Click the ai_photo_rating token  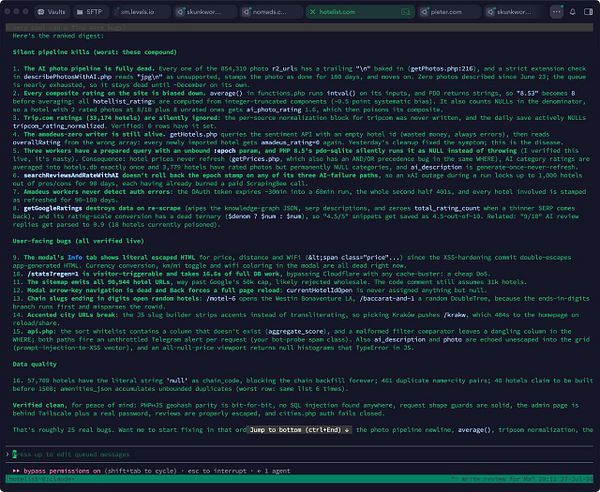tap(274, 109)
